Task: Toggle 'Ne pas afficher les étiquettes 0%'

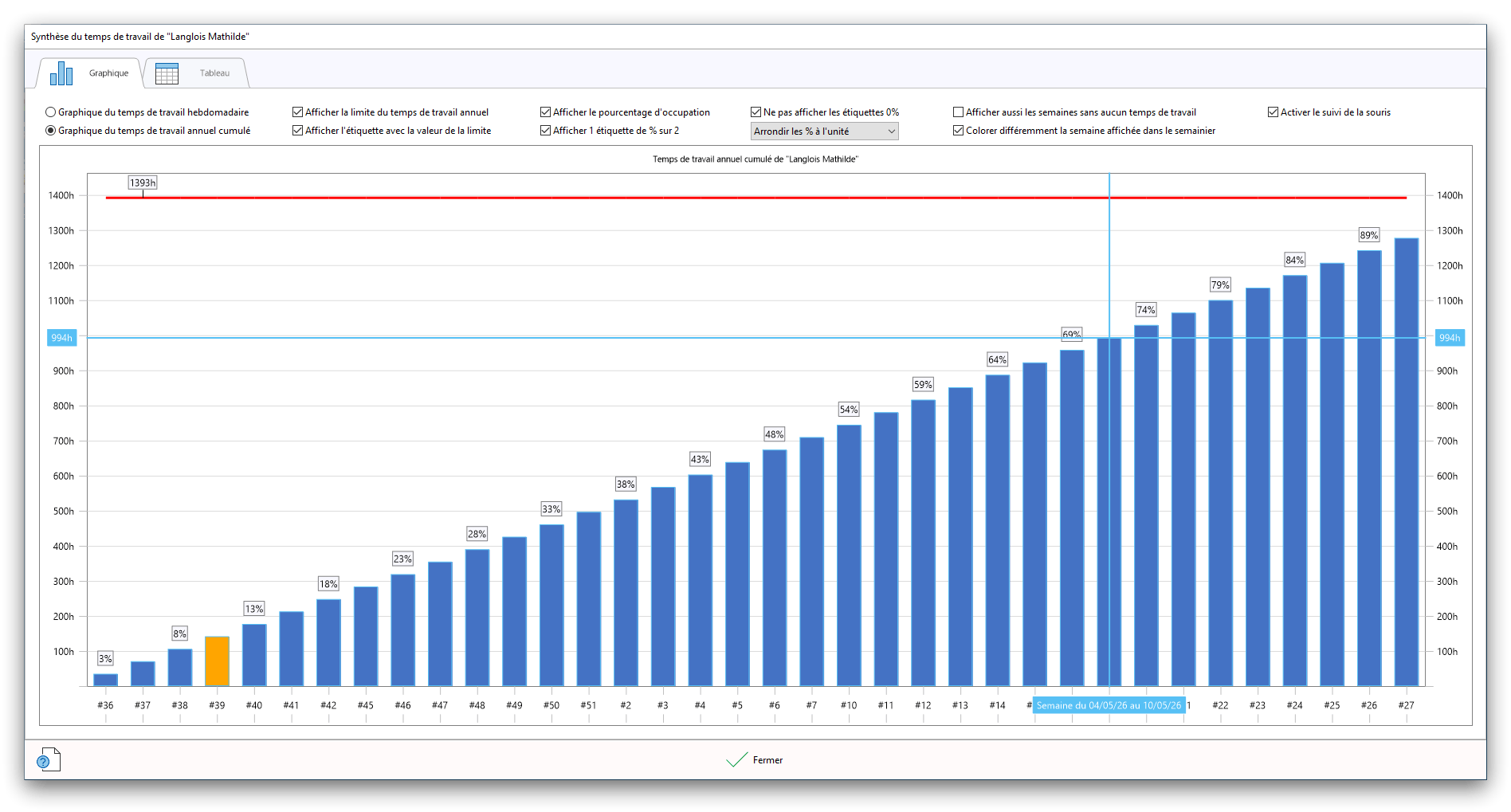Action: click(x=756, y=112)
